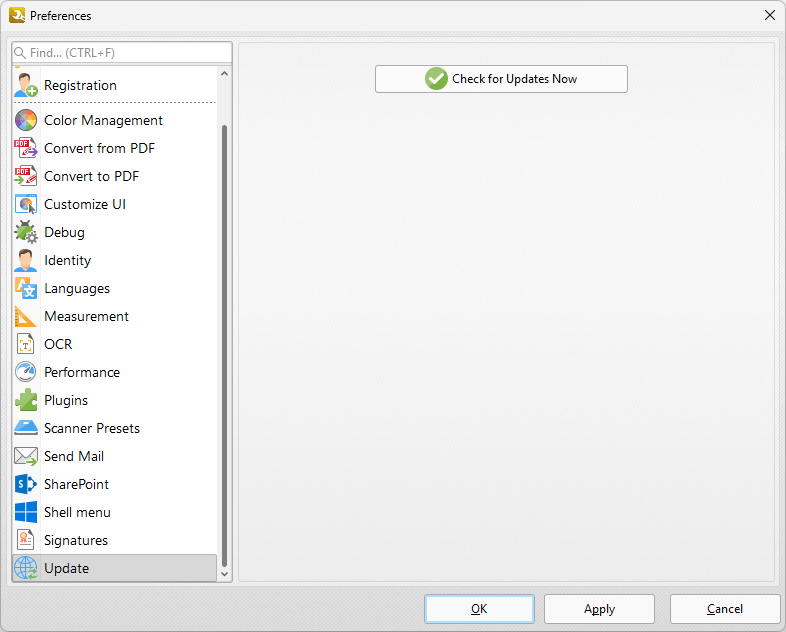Viewport: 786px width, 632px height.
Task: Select the Signatures category
Action: point(115,540)
